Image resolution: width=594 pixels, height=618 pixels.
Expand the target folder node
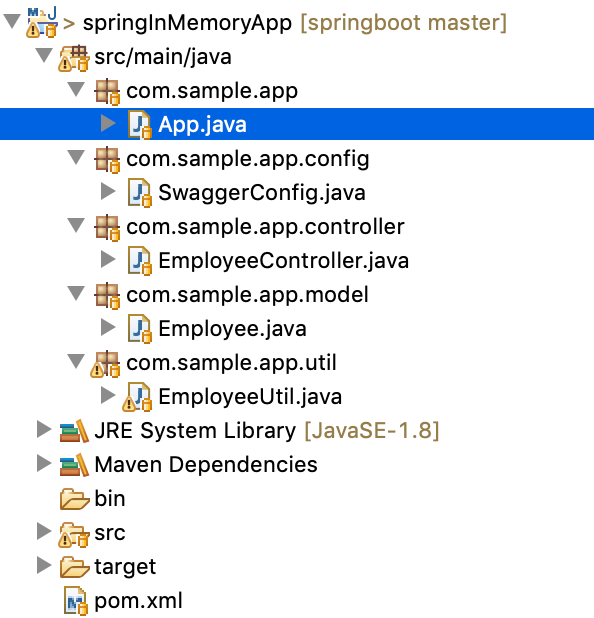tap(44, 565)
